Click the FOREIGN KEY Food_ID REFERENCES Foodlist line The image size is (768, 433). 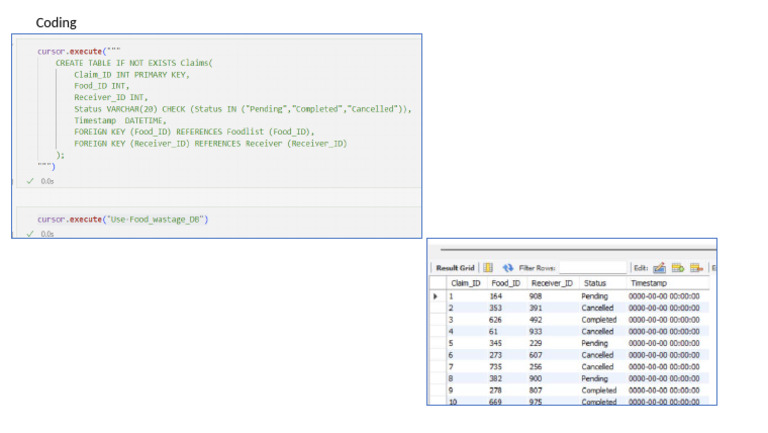[194, 132]
